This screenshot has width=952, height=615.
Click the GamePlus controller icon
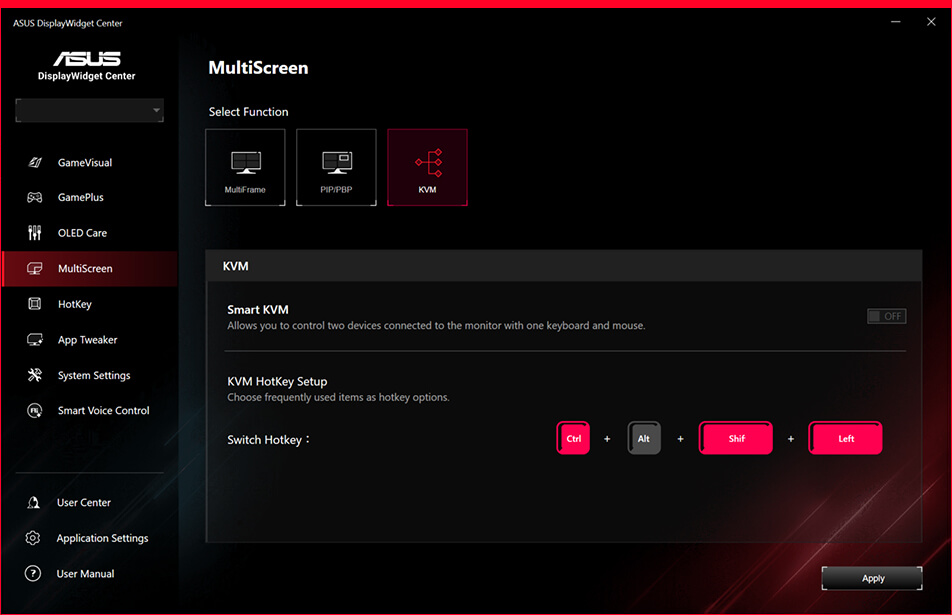point(35,197)
